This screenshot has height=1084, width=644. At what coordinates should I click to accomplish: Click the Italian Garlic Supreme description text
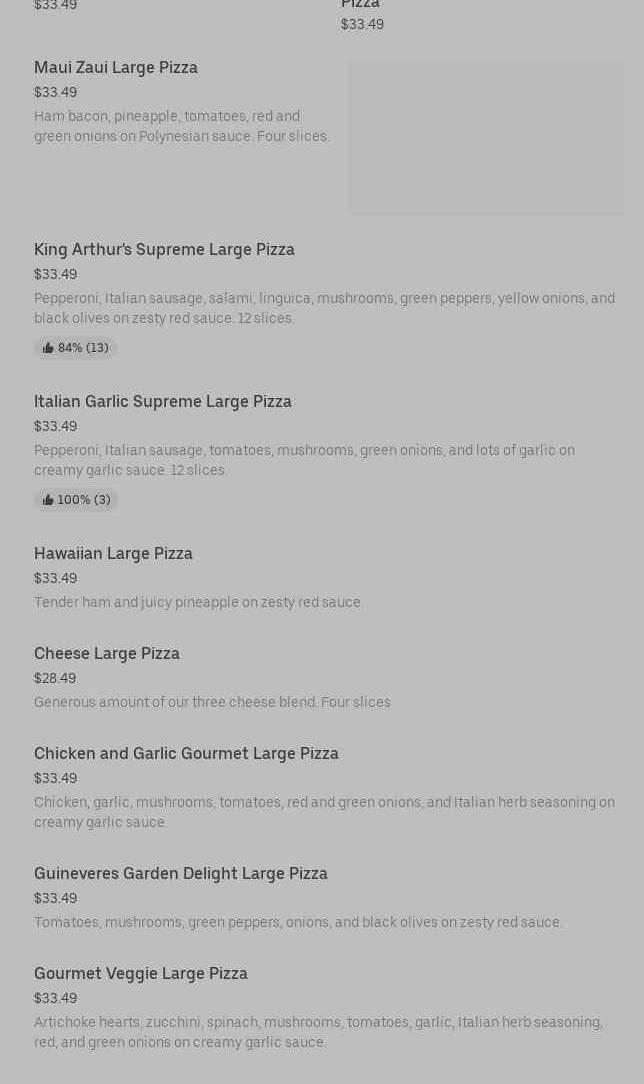click(x=304, y=460)
